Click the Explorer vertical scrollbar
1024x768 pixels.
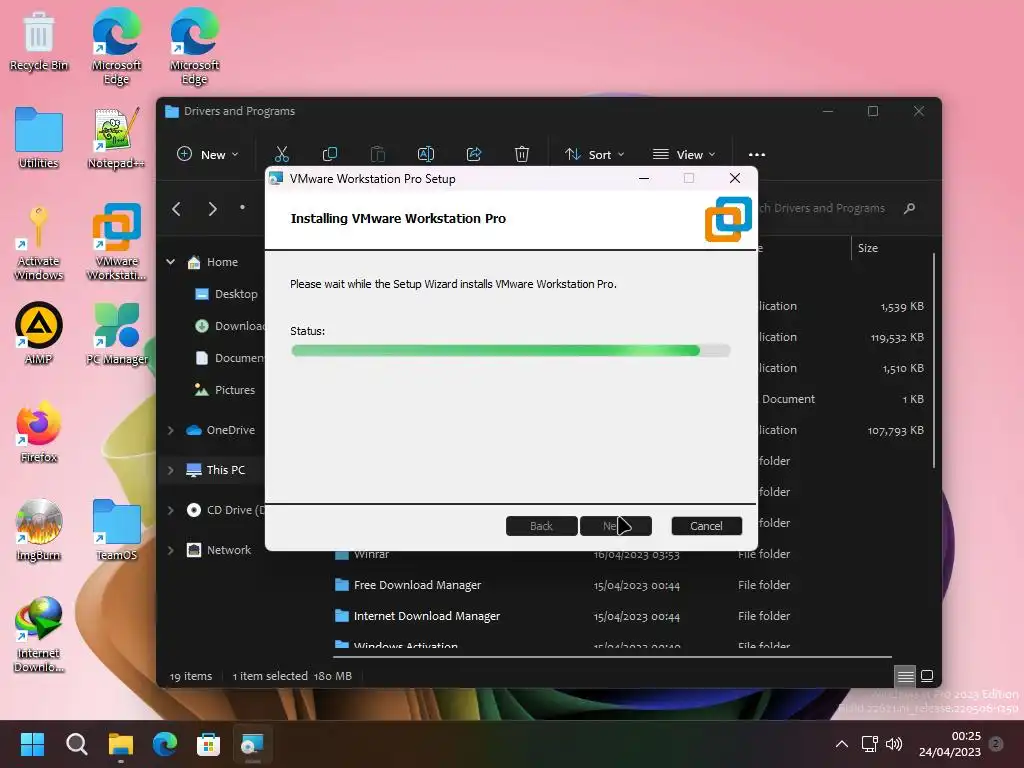934,360
